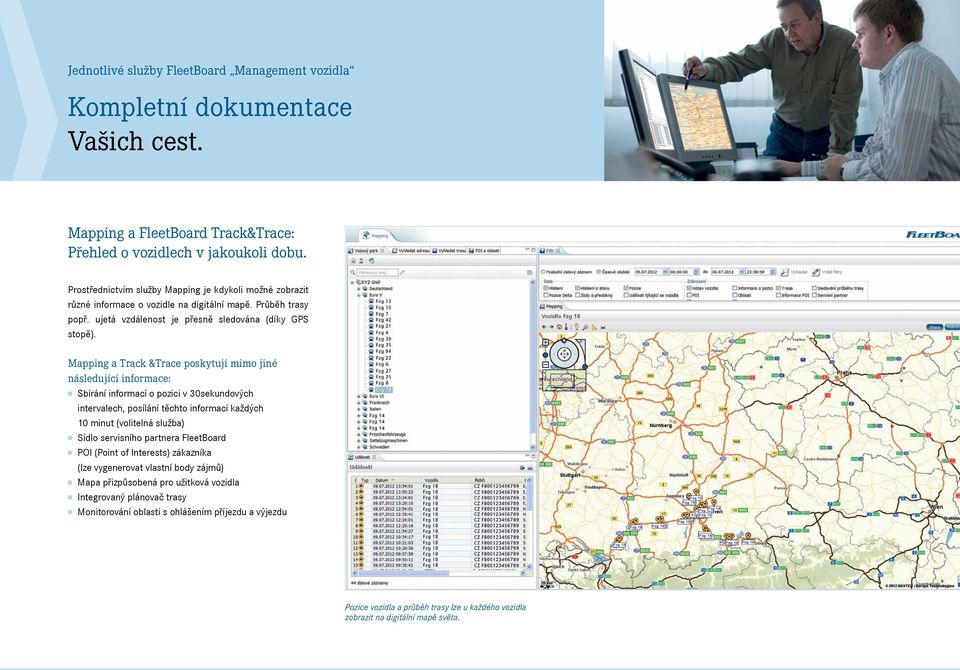Toggle the Pozice checkbox in Data group
Screen dimensions: 960x670
(626, 288)
